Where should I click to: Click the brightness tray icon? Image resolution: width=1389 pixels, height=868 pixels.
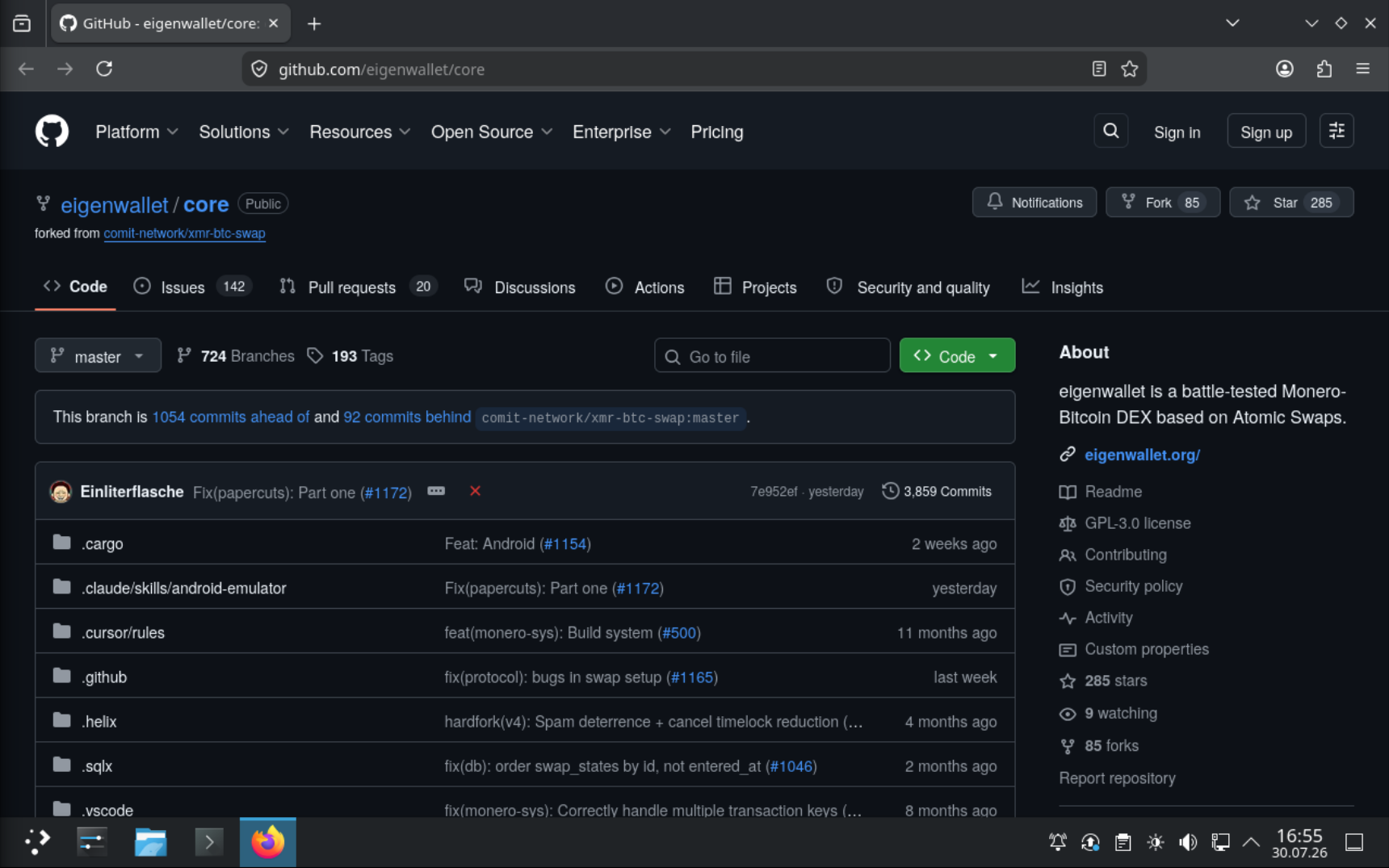(1156, 842)
